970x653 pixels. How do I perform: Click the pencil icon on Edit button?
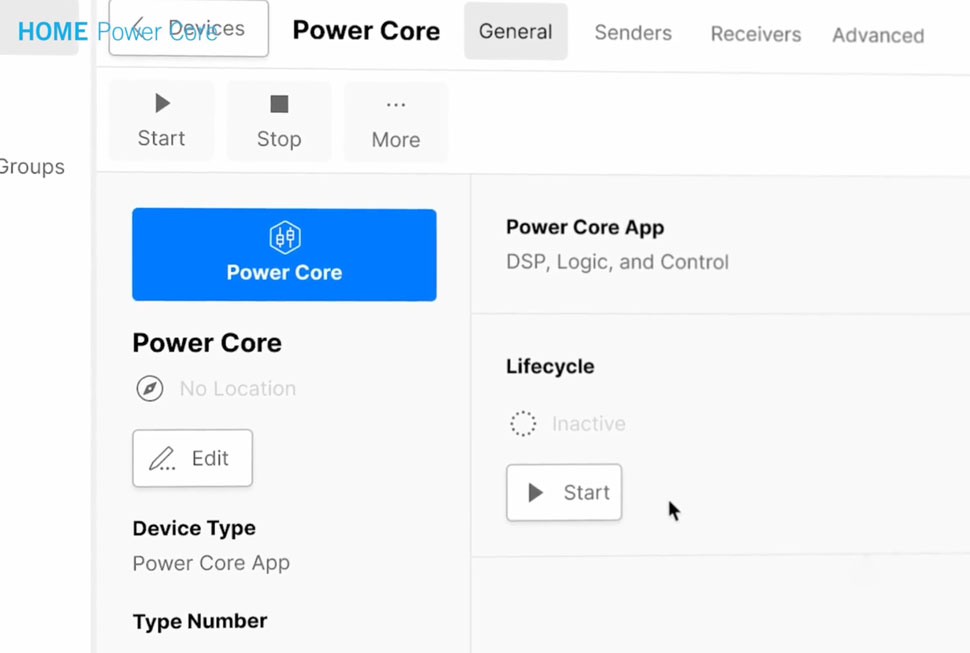(x=162, y=459)
